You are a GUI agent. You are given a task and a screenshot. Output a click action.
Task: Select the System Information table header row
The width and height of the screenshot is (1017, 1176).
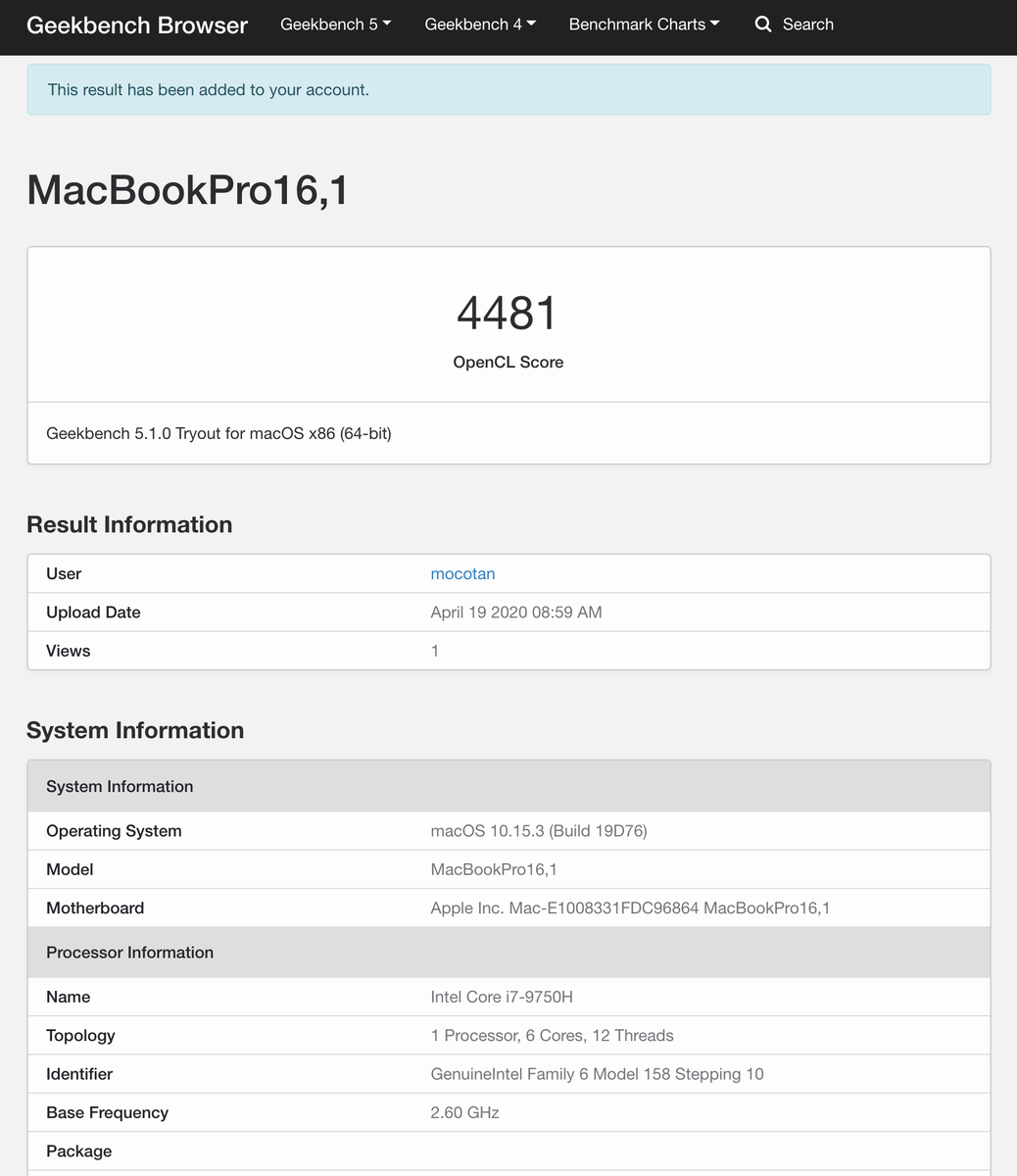(x=508, y=786)
